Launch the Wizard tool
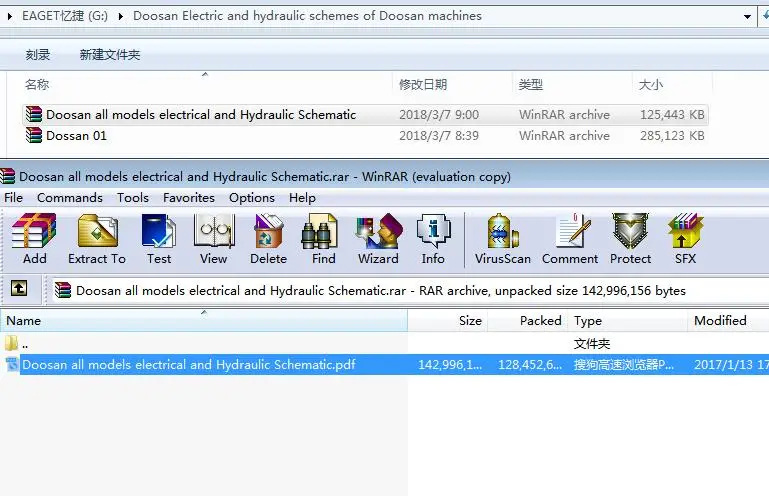Viewport: 769px width, 496px height. pyautogui.click(x=378, y=239)
